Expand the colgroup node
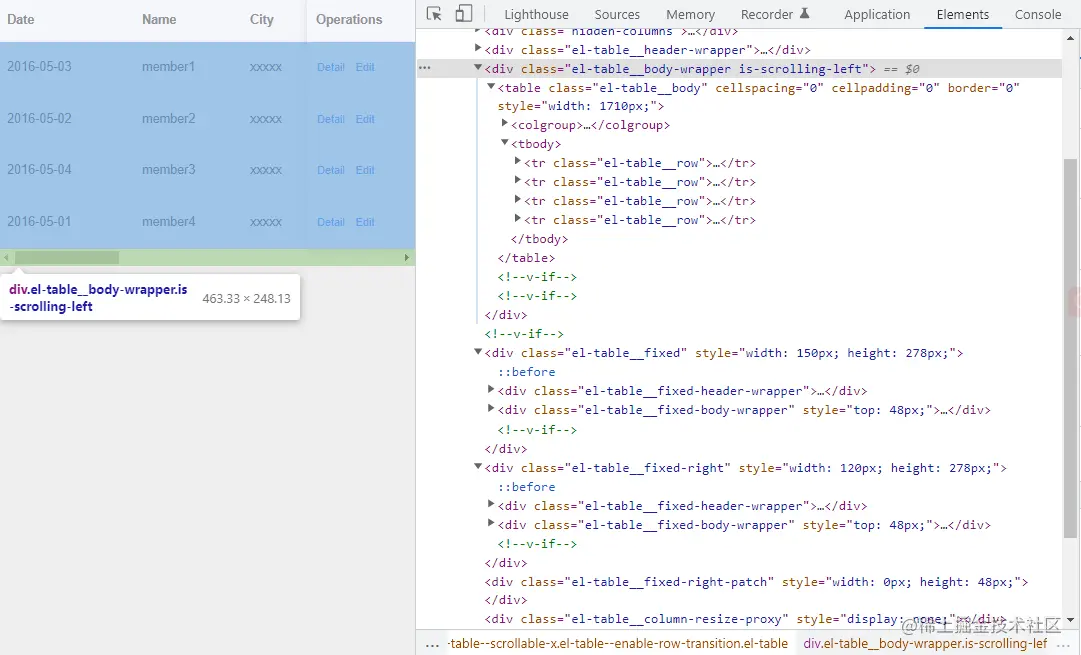This screenshot has width=1081, height=655. coord(505,123)
